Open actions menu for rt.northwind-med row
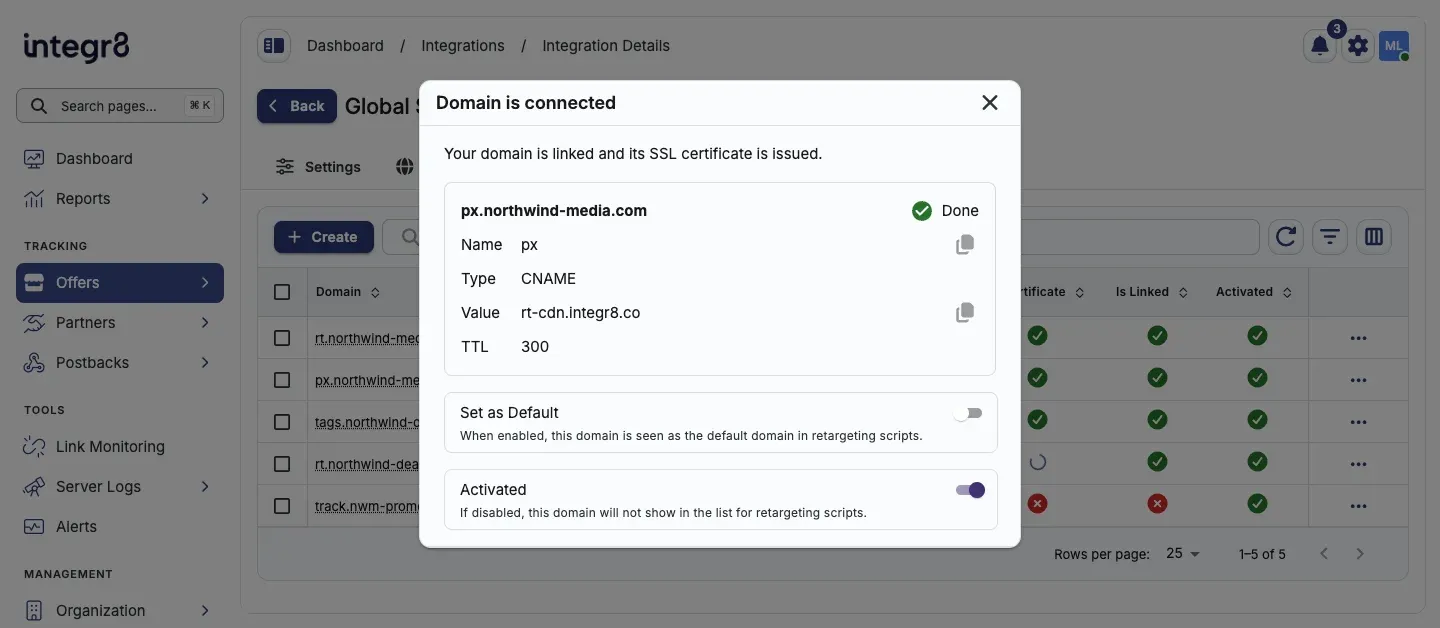Image resolution: width=1440 pixels, height=628 pixels. point(1358,338)
